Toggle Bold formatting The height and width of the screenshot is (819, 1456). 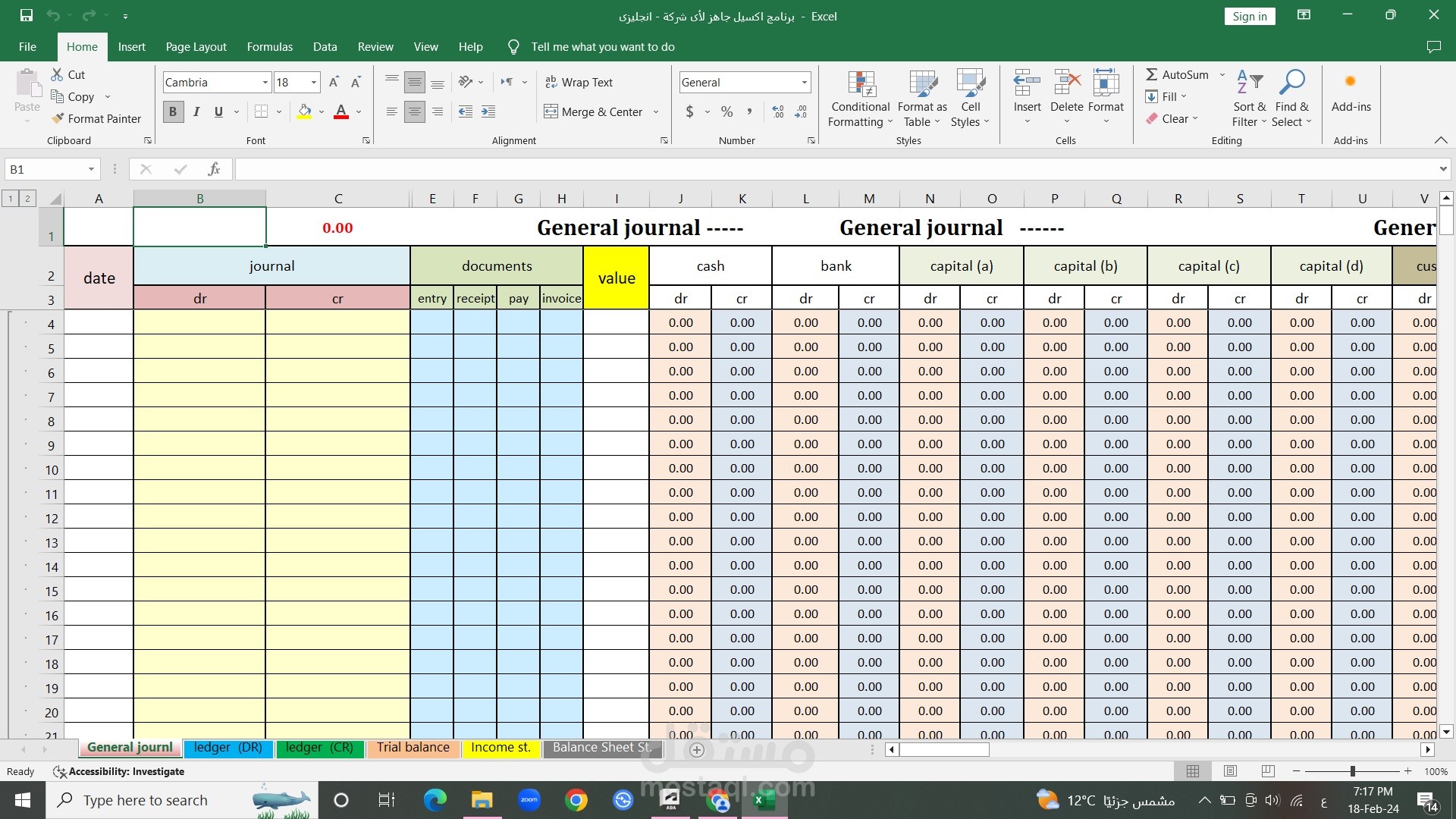click(x=173, y=111)
